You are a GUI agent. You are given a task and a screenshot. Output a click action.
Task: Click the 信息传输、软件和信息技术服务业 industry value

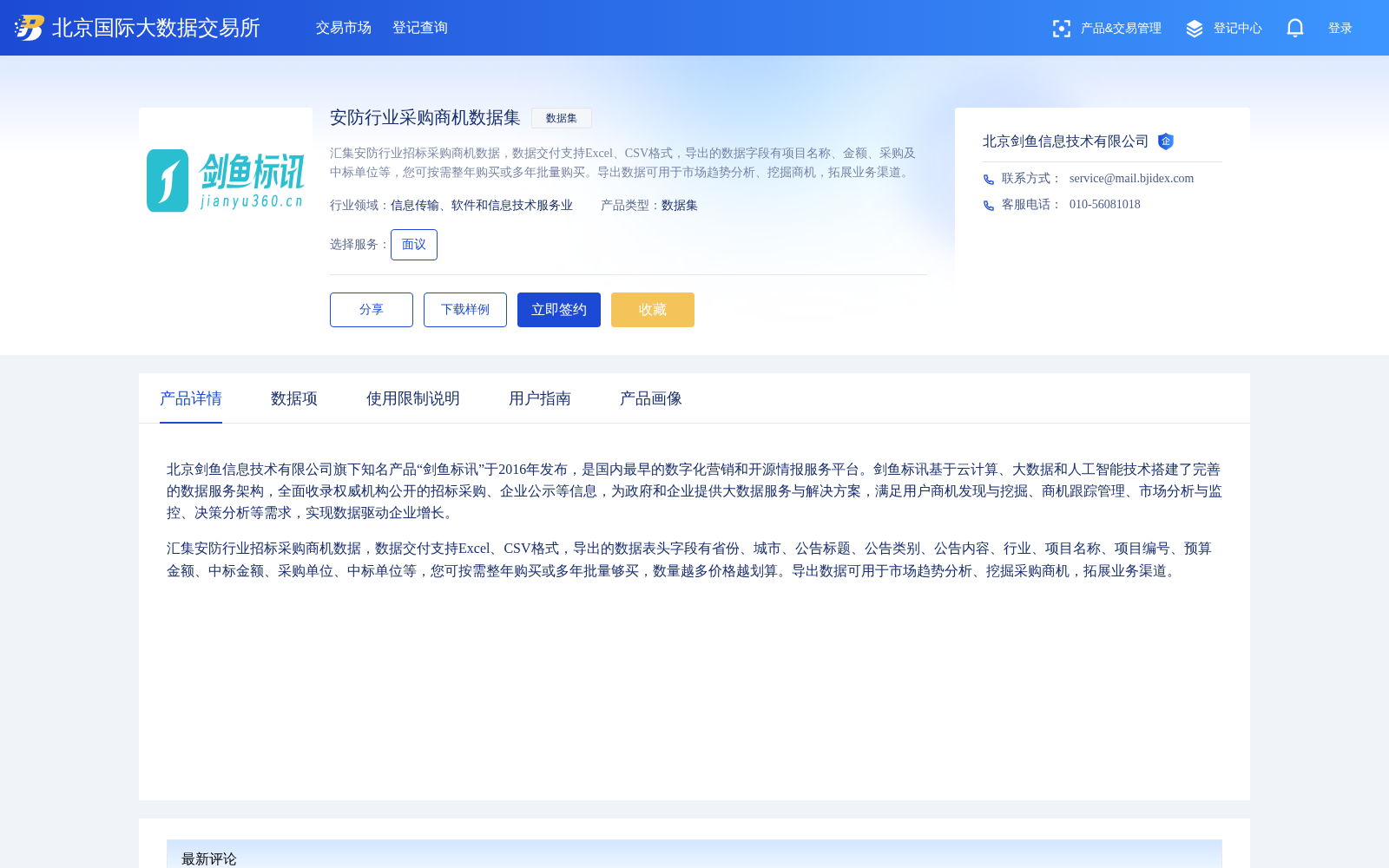pyautogui.click(x=482, y=206)
